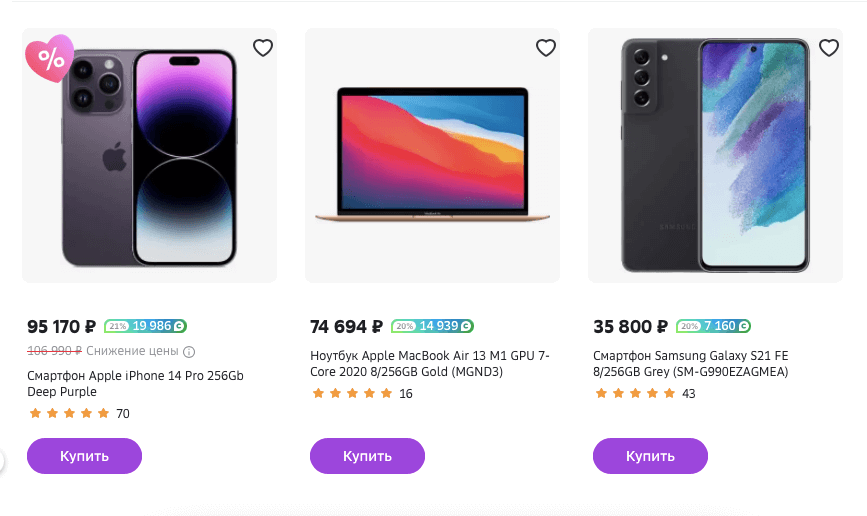
Task: Open price reduction info icon
Action: click(x=189, y=351)
